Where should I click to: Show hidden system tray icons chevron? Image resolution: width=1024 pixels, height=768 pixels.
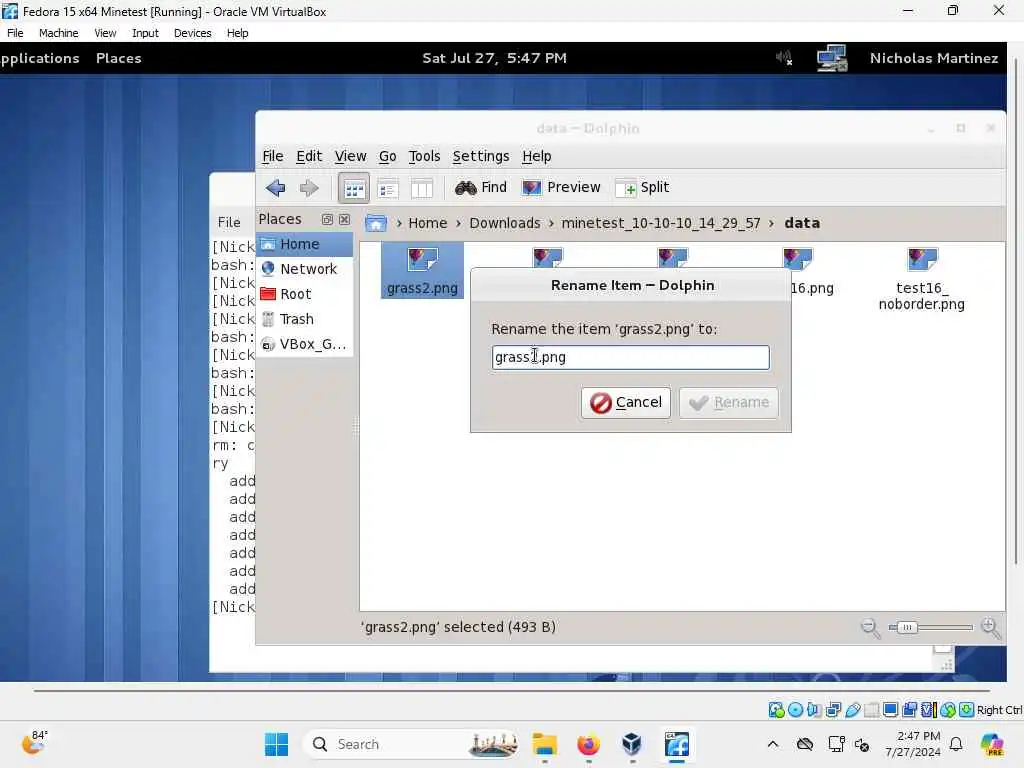773,744
